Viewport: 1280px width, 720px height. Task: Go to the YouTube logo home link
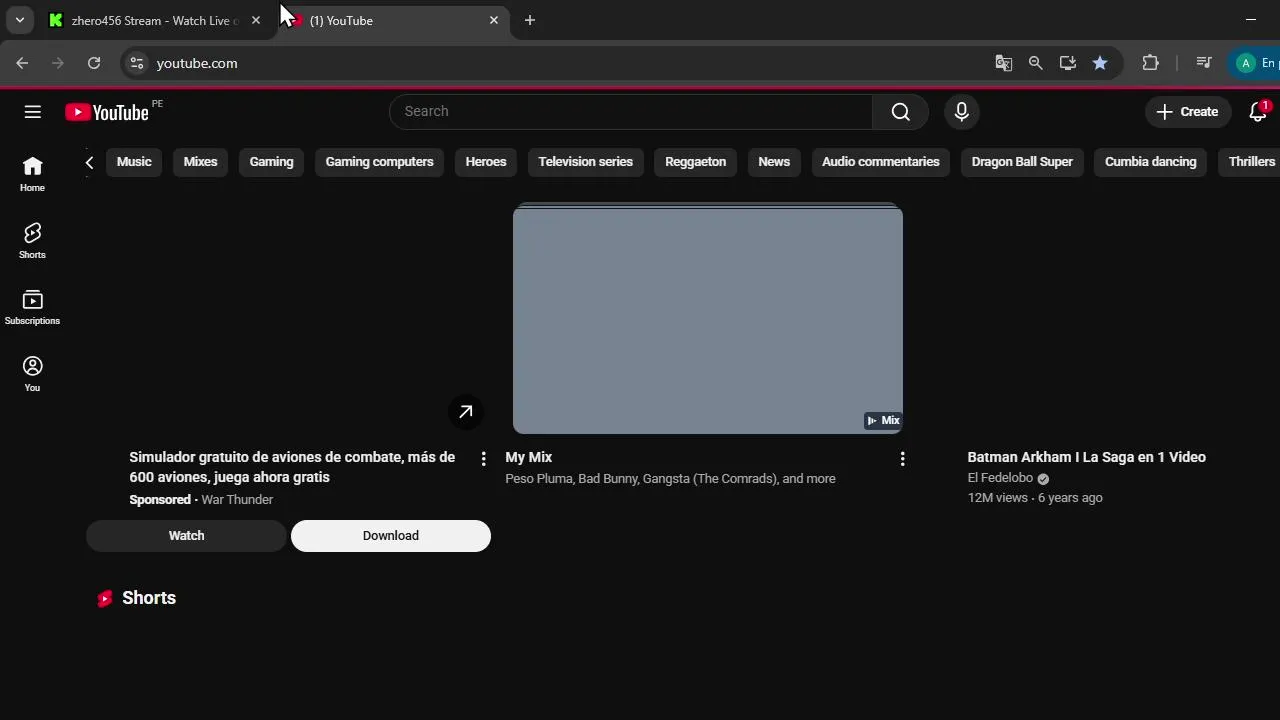[x=107, y=112]
